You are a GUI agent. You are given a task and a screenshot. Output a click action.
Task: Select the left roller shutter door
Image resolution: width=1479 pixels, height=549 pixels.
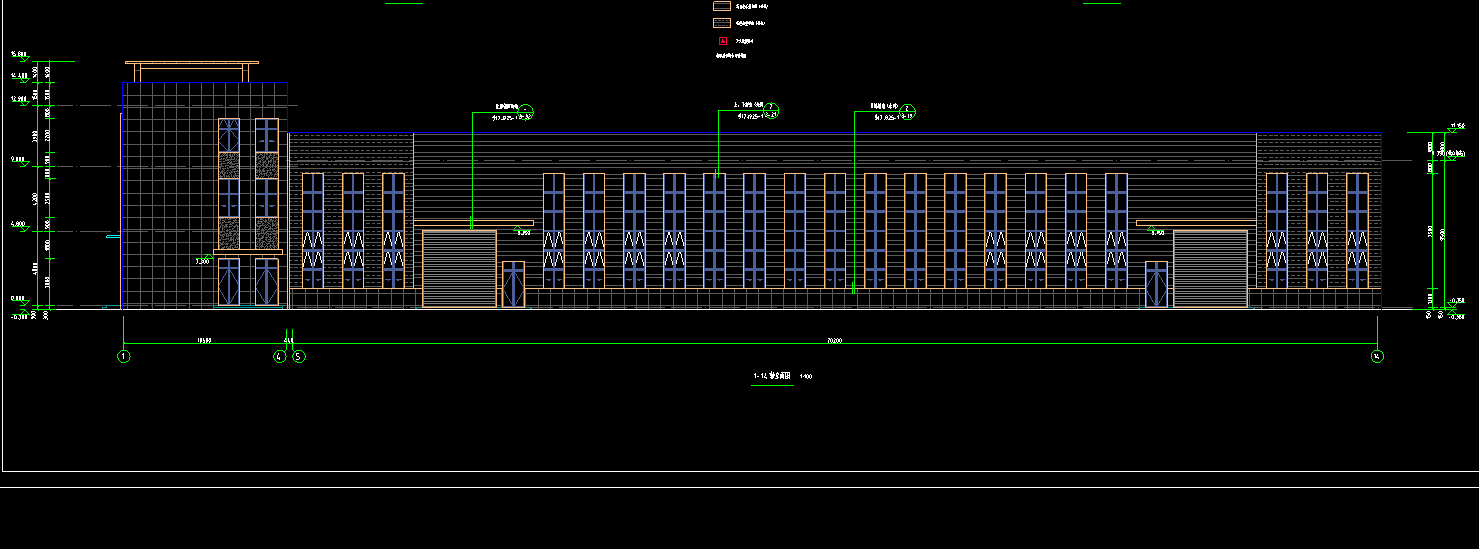(459, 268)
